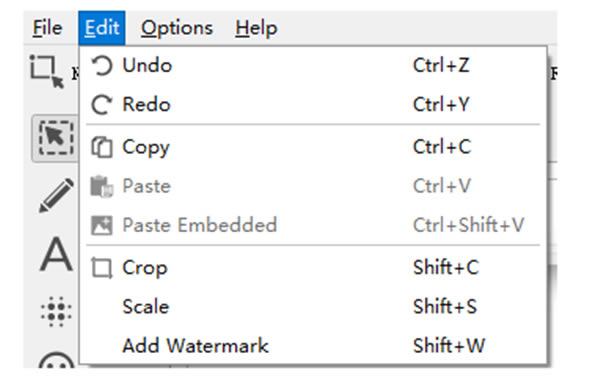Close the open Edit menu
600x381 pixels.
tap(102, 28)
